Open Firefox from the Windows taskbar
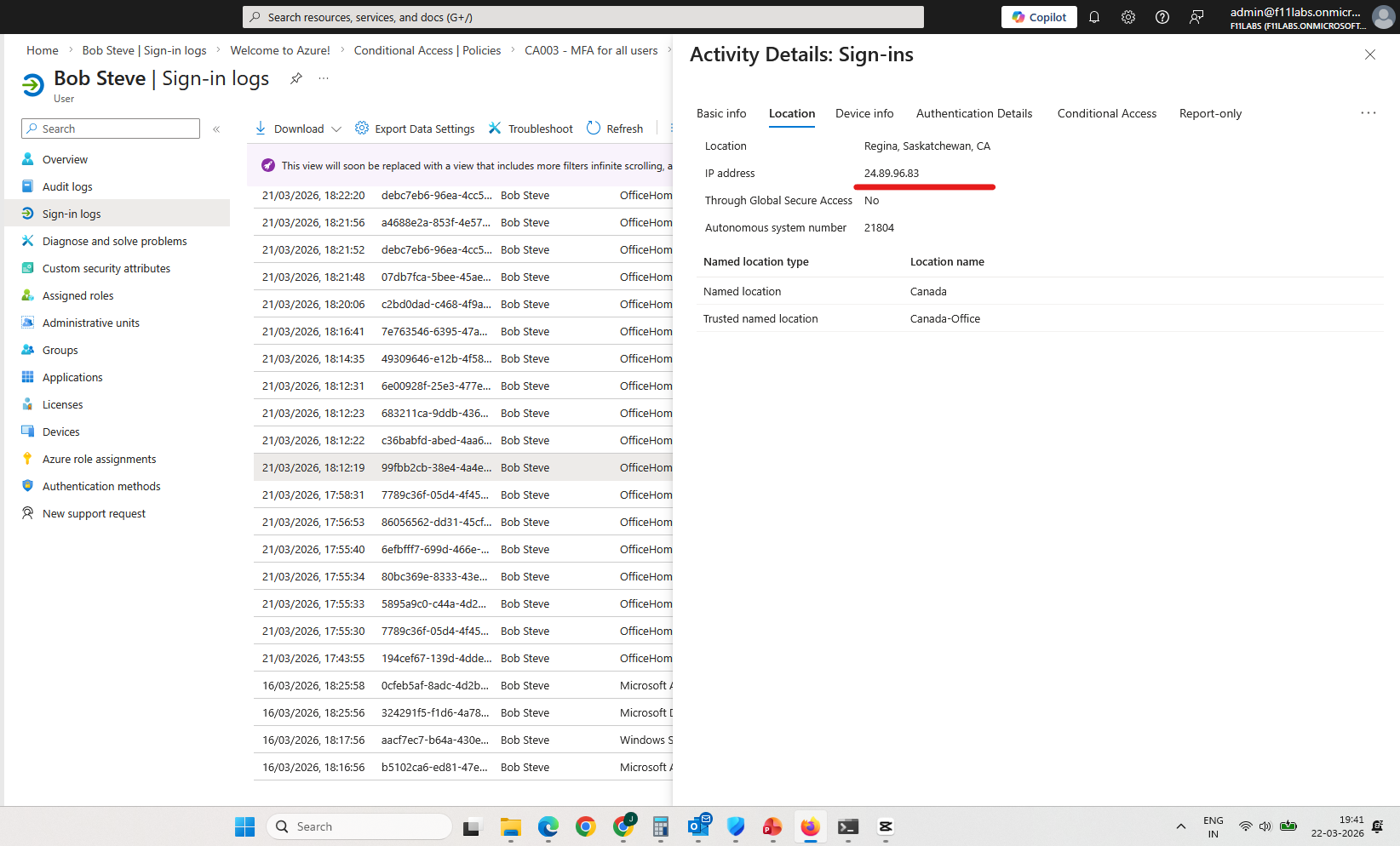The width and height of the screenshot is (1400, 846). pos(810,826)
